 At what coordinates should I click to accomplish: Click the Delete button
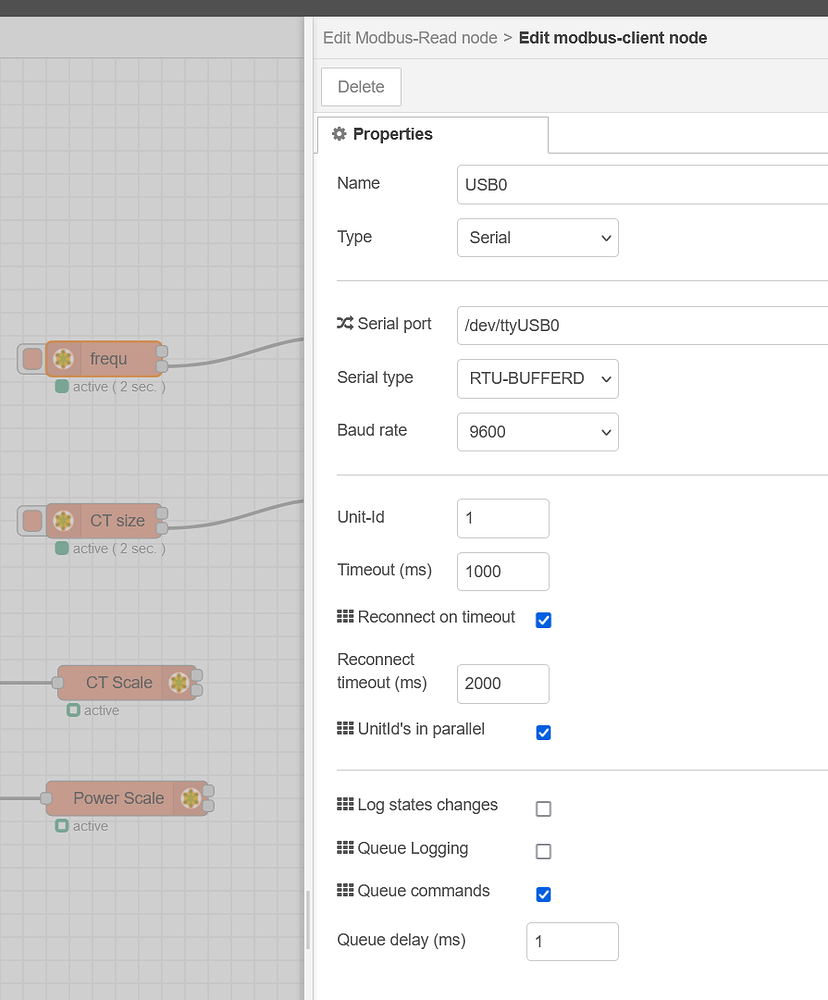coord(360,86)
